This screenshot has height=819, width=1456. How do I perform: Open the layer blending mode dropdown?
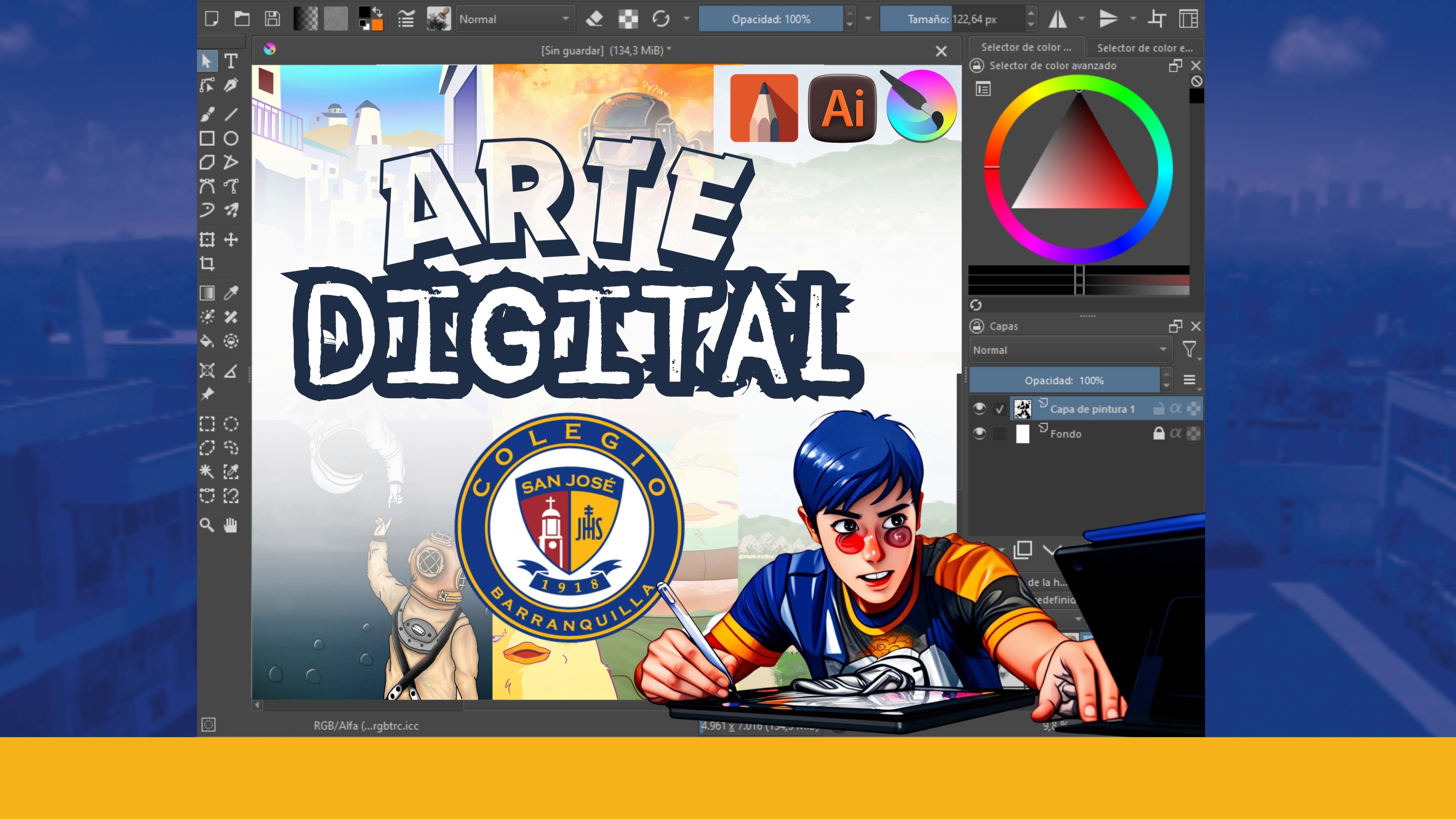point(1070,350)
